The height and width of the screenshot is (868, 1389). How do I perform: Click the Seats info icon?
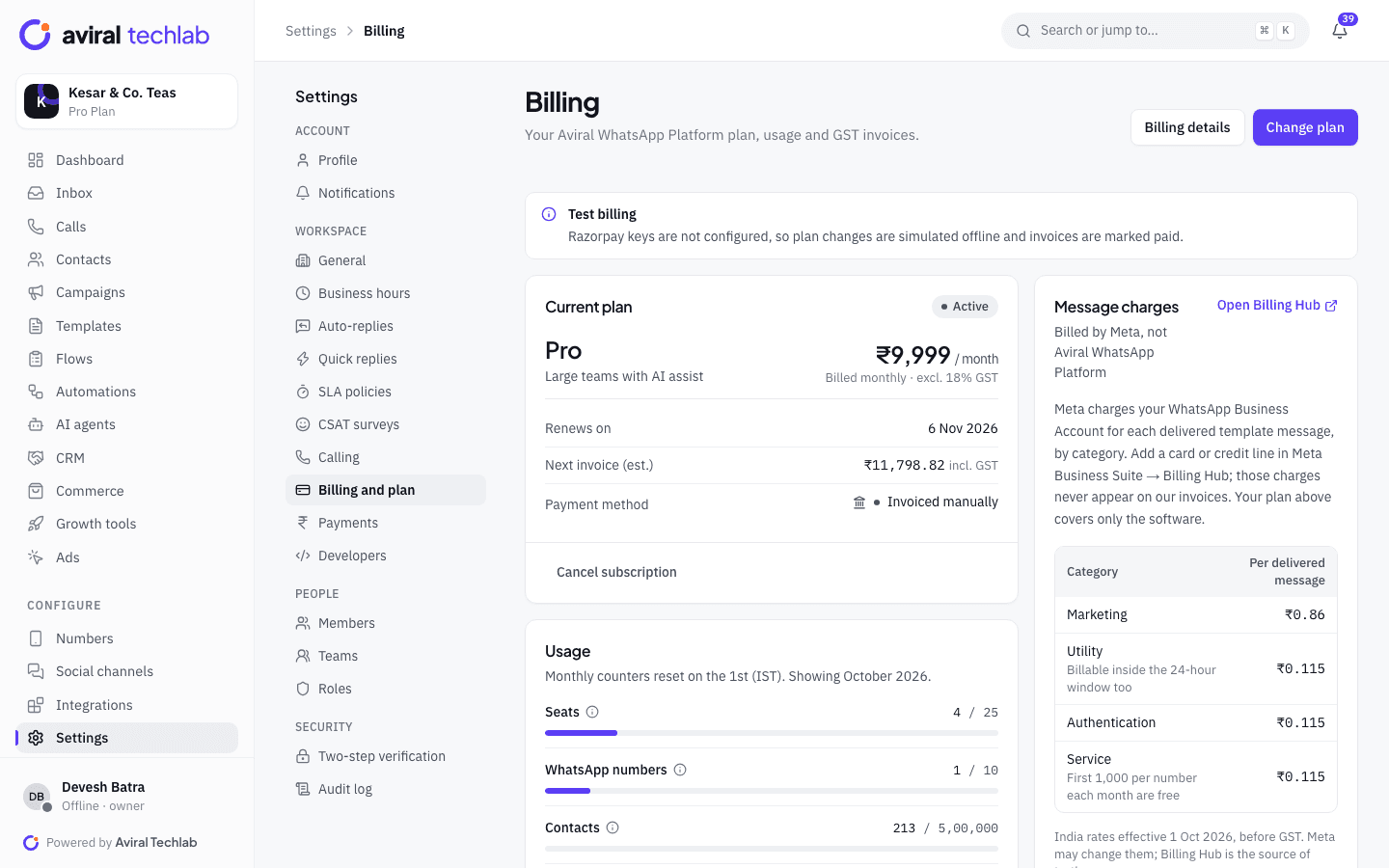[x=592, y=712]
